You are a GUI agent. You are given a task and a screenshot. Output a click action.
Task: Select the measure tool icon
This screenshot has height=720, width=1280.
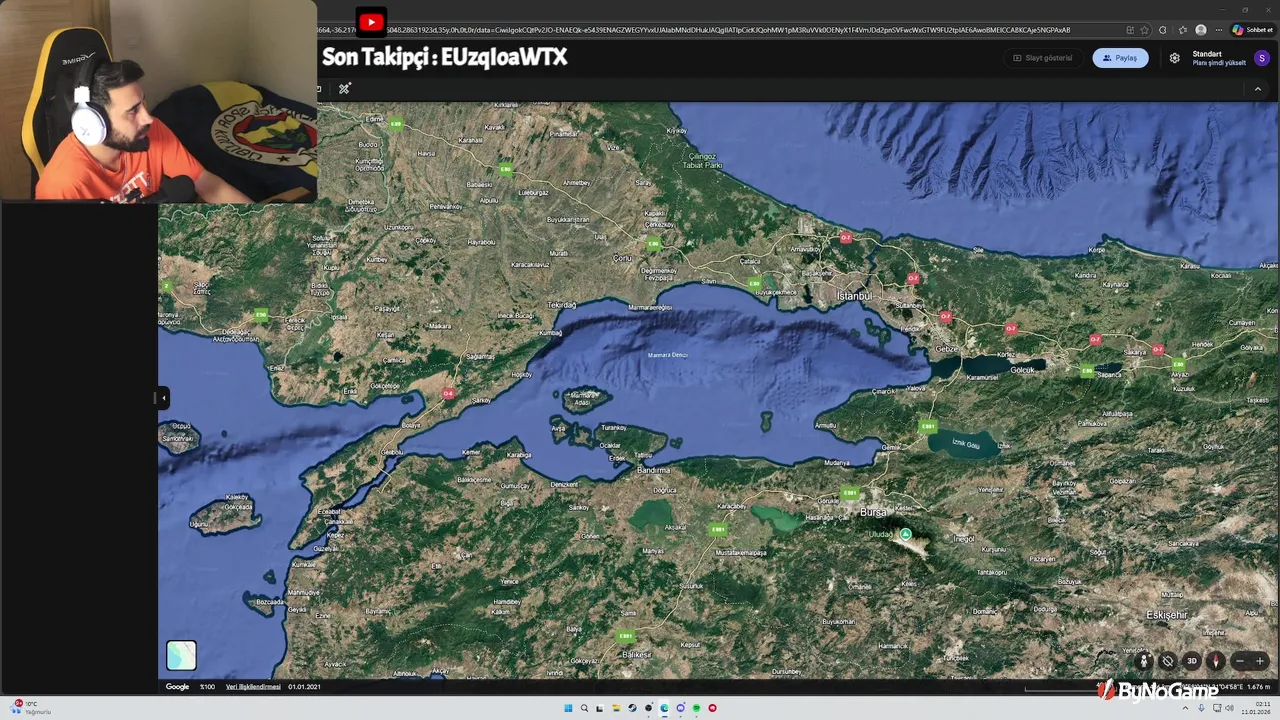click(344, 89)
